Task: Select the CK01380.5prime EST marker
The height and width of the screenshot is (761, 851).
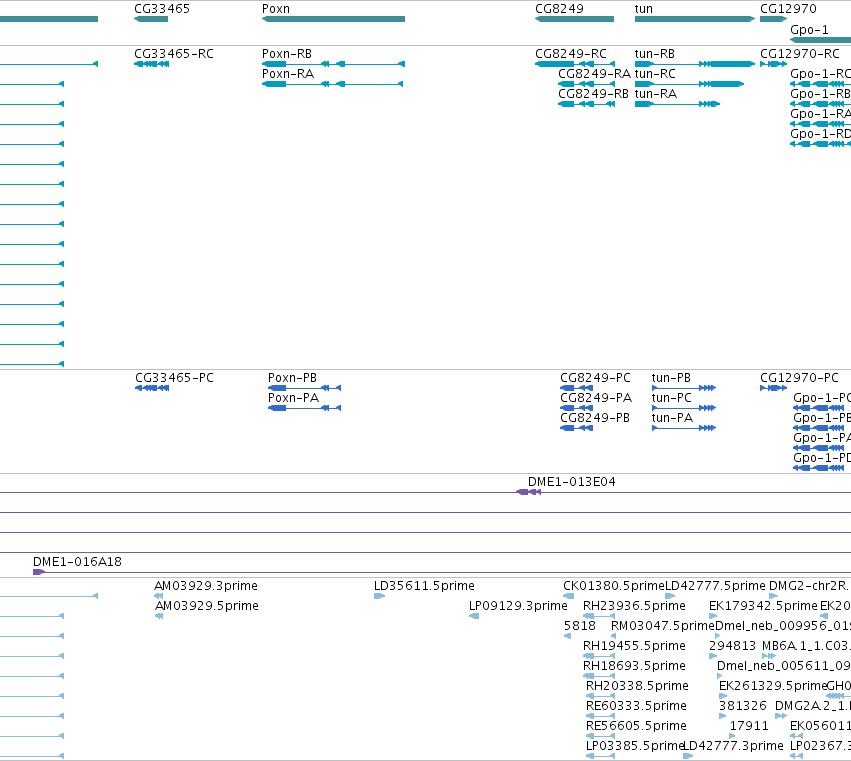Action: click(569, 596)
